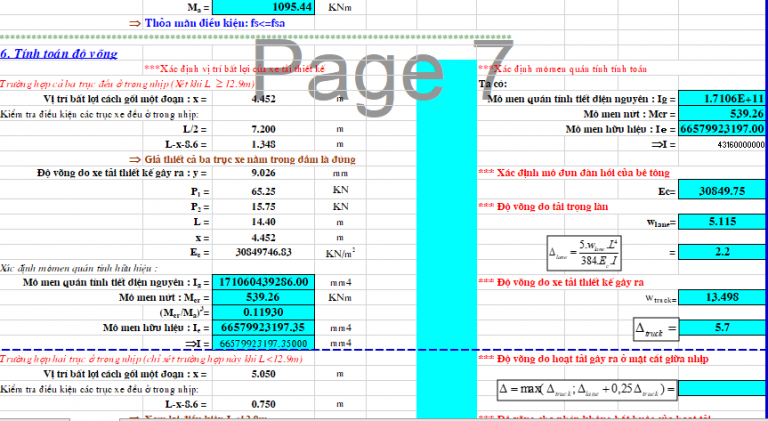Select the wlane cell 5.115

coord(723,222)
